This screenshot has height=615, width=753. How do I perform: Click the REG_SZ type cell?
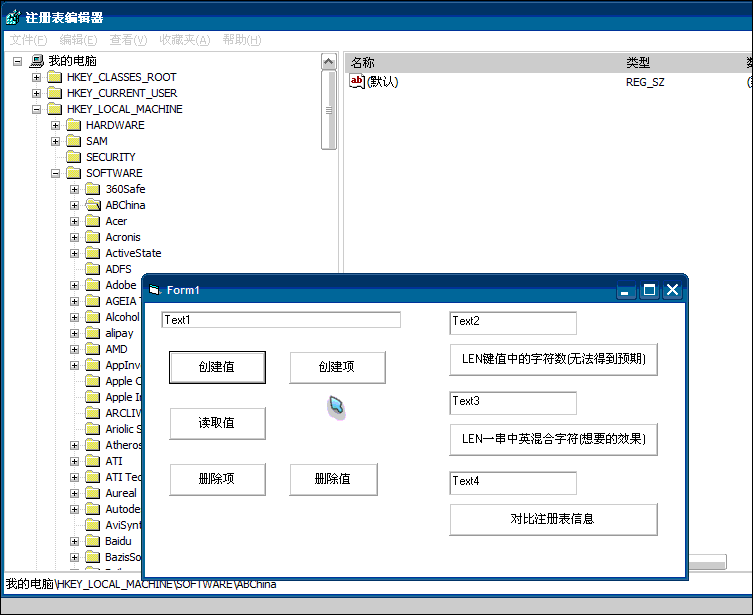point(645,82)
